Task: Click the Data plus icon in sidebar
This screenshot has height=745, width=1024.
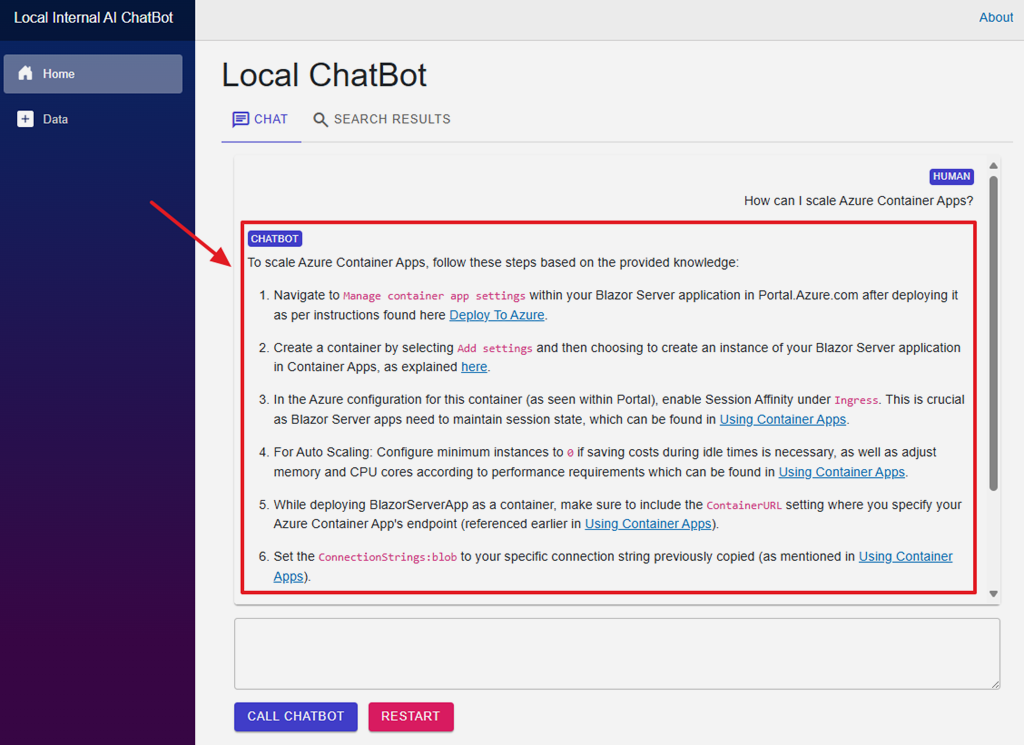Action: click(25, 119)
